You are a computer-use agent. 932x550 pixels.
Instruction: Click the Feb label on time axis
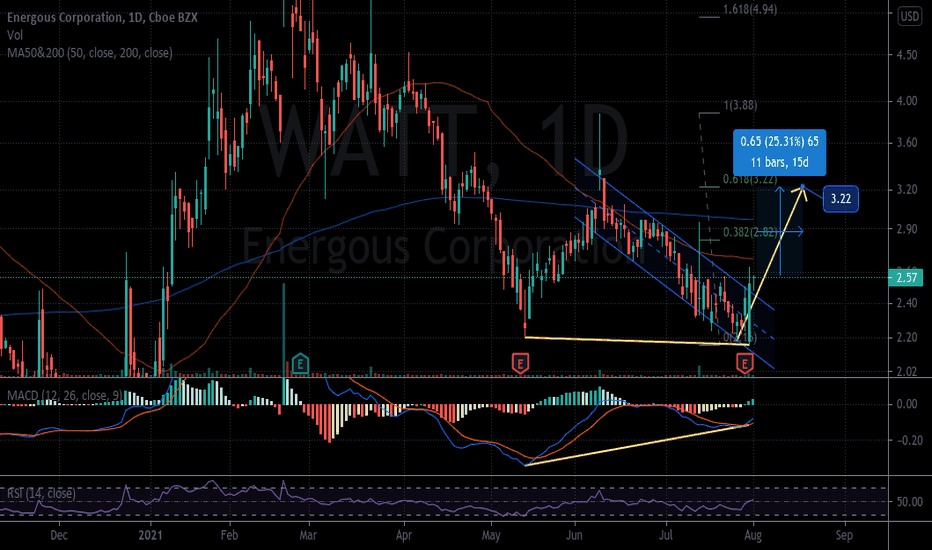click(x=229, y=535)
